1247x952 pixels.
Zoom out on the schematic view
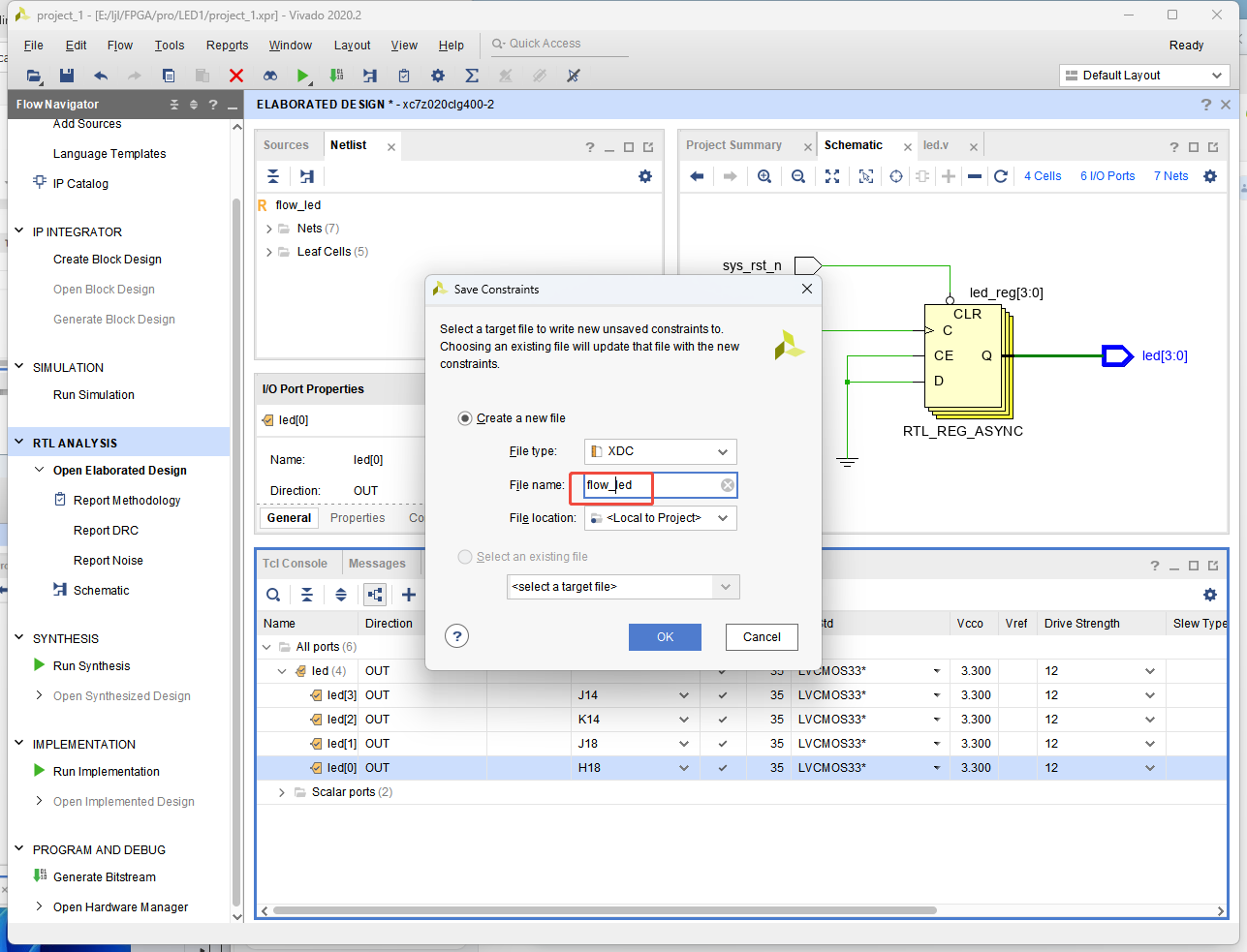pos(798,176)
